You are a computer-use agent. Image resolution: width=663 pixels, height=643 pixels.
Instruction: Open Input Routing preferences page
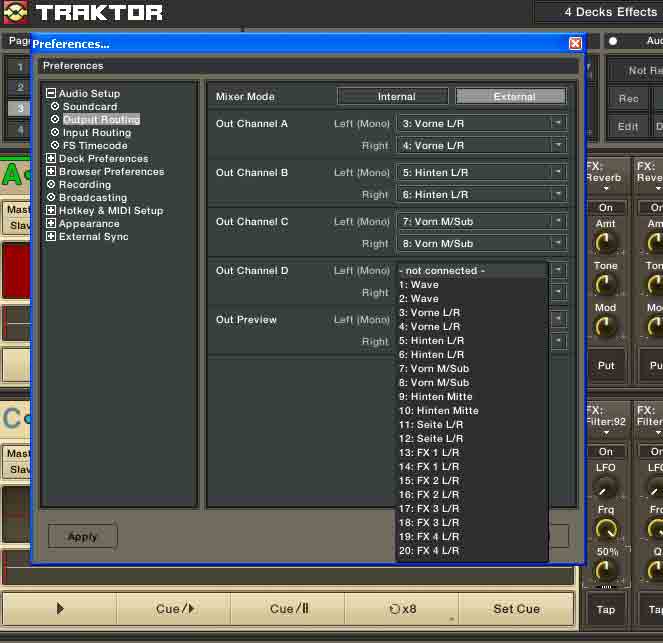tap(97, 133)
